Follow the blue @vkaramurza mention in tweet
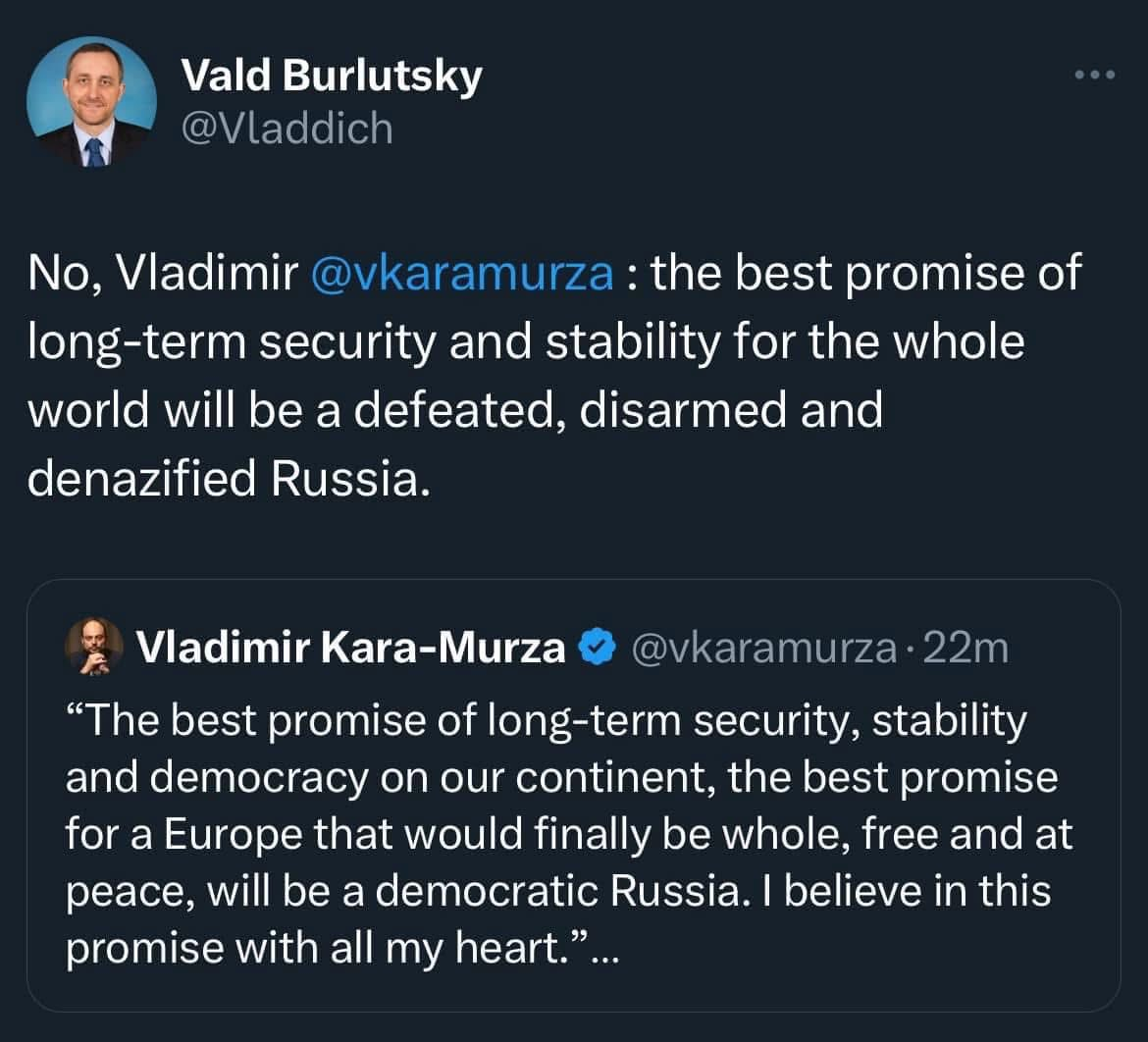This screenshot has height=1042, width=1148. tap(462, 273)
